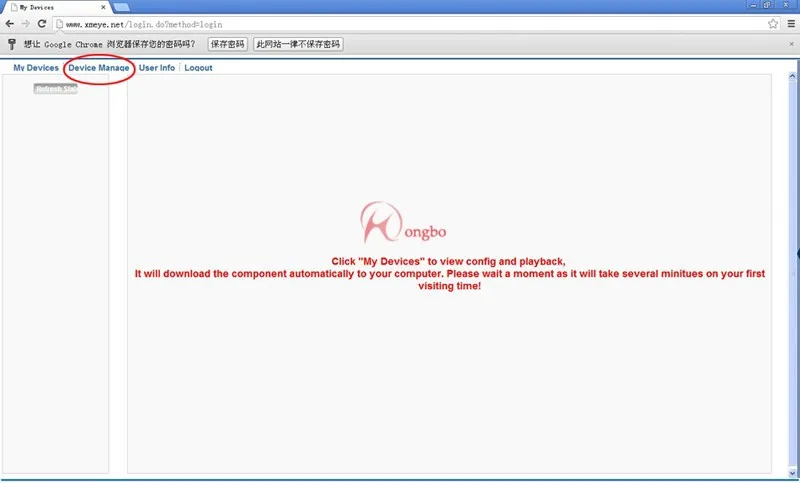Image resolution: width=800 pixels, height=483 pixels.
Task: Click the Logout link
Action: [198, 67]
